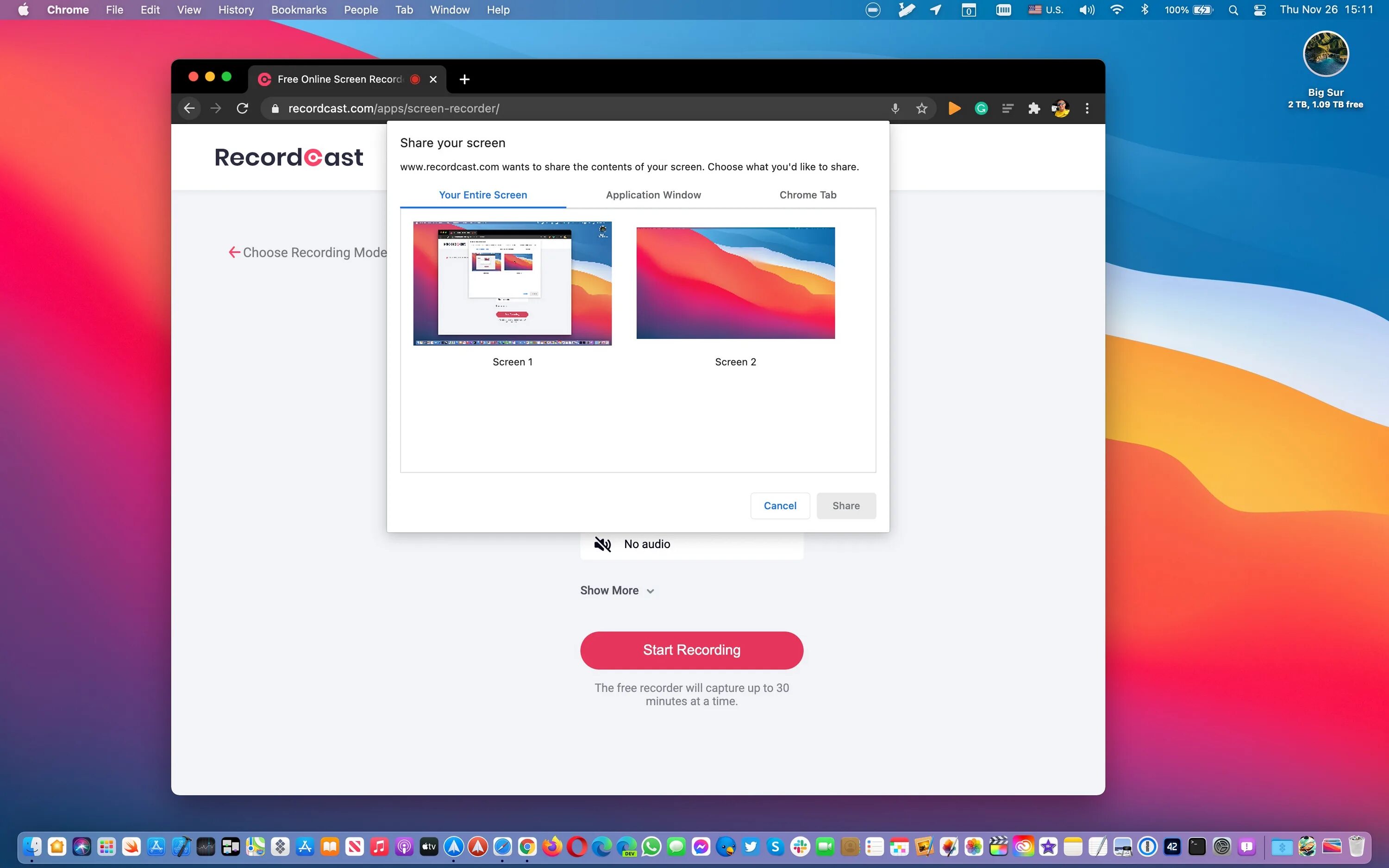Select the RecordCast recording mode back arrow
Viewport: 1389px width, 868px height.
233,252
